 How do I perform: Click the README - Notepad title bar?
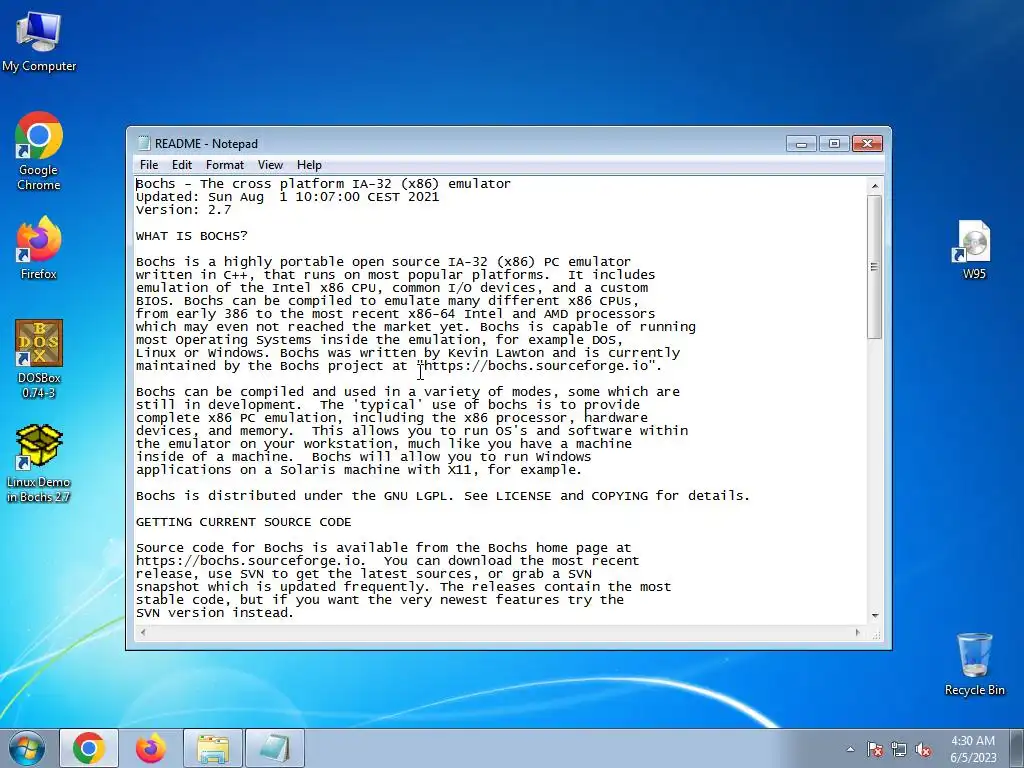(x=457, y=144)
